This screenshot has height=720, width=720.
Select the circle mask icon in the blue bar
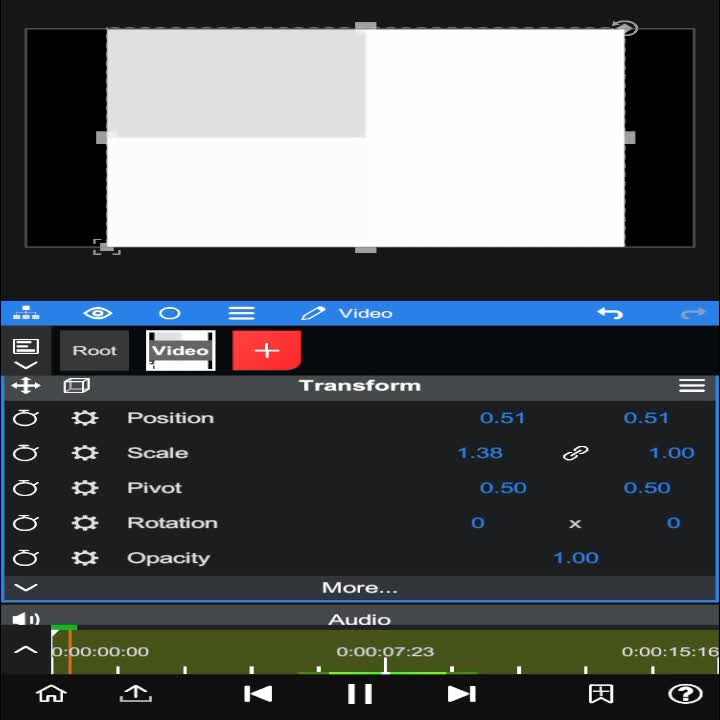[x=169, y=313]
